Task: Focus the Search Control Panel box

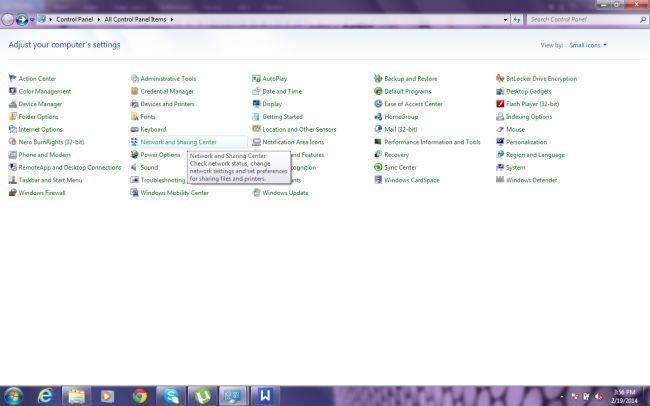Action: point(587,19)
